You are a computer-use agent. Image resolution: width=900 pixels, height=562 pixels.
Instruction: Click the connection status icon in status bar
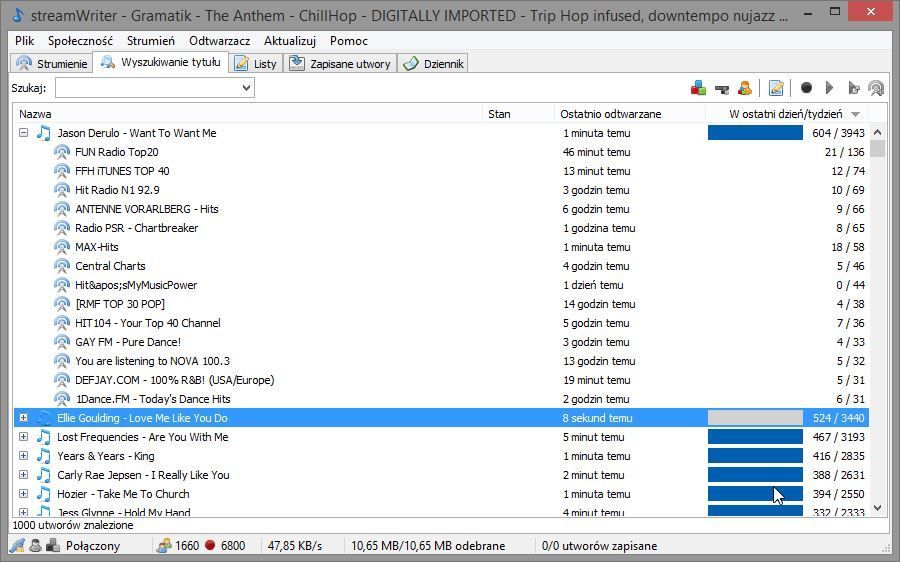click(17, 545)
